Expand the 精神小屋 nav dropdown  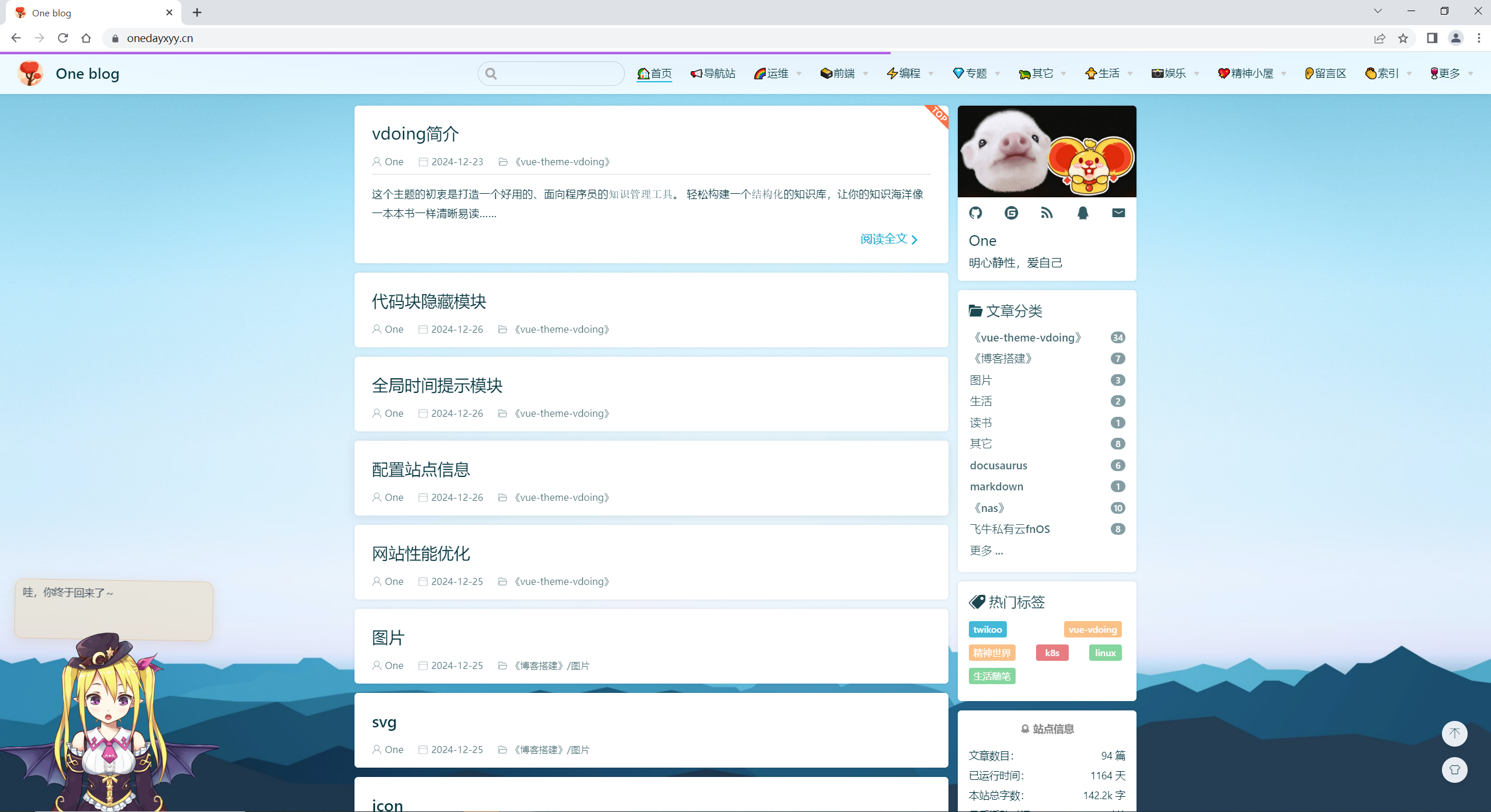(x=1252, y=74)
